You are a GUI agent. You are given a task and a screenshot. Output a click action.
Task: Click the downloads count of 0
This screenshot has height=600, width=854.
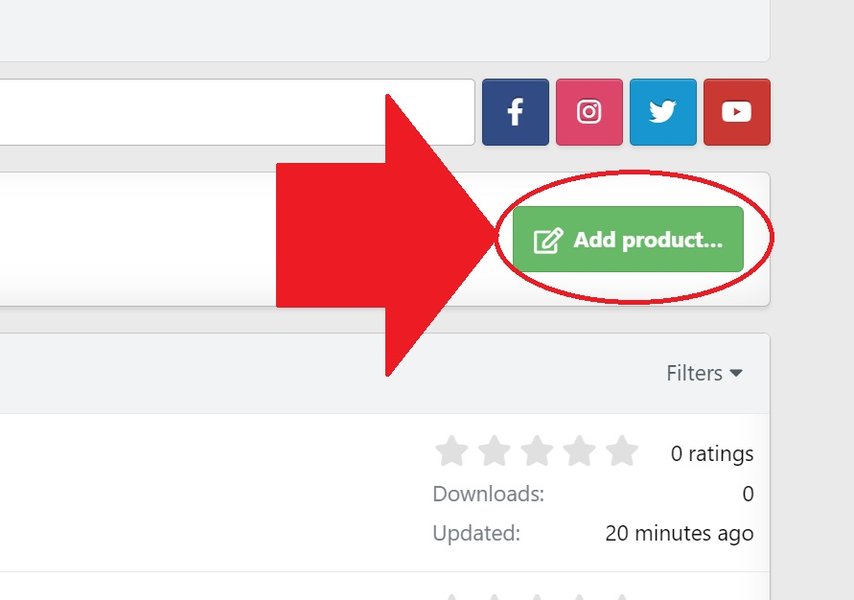pyautogui.click(x=748, y=493)
